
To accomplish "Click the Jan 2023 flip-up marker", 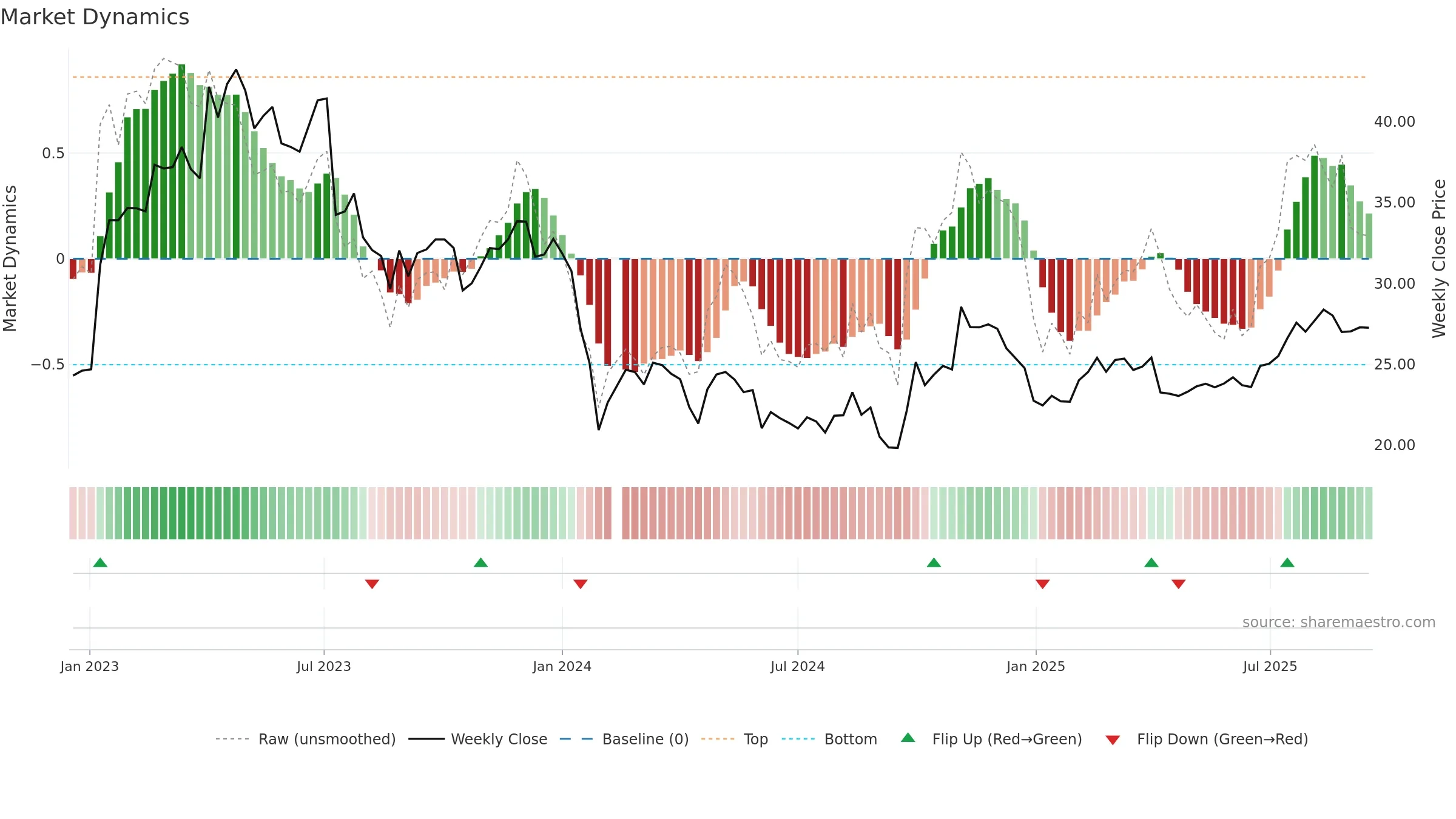I will click(100, 562).
